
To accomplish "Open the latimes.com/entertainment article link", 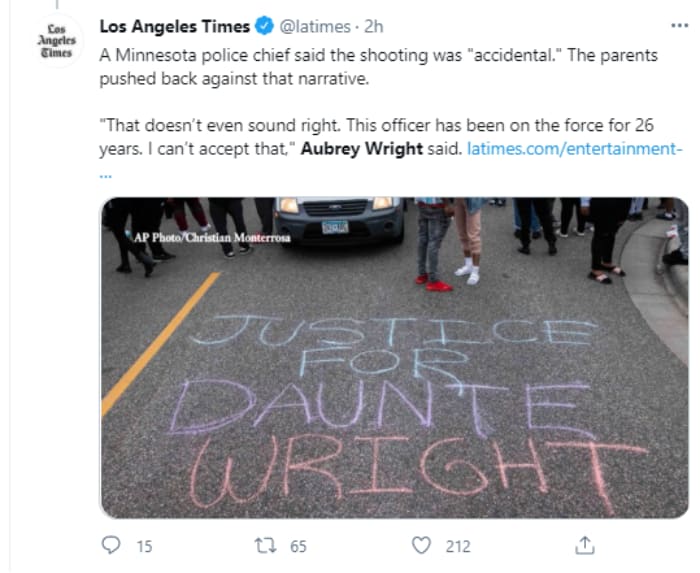I will click(x=575, y=150).
